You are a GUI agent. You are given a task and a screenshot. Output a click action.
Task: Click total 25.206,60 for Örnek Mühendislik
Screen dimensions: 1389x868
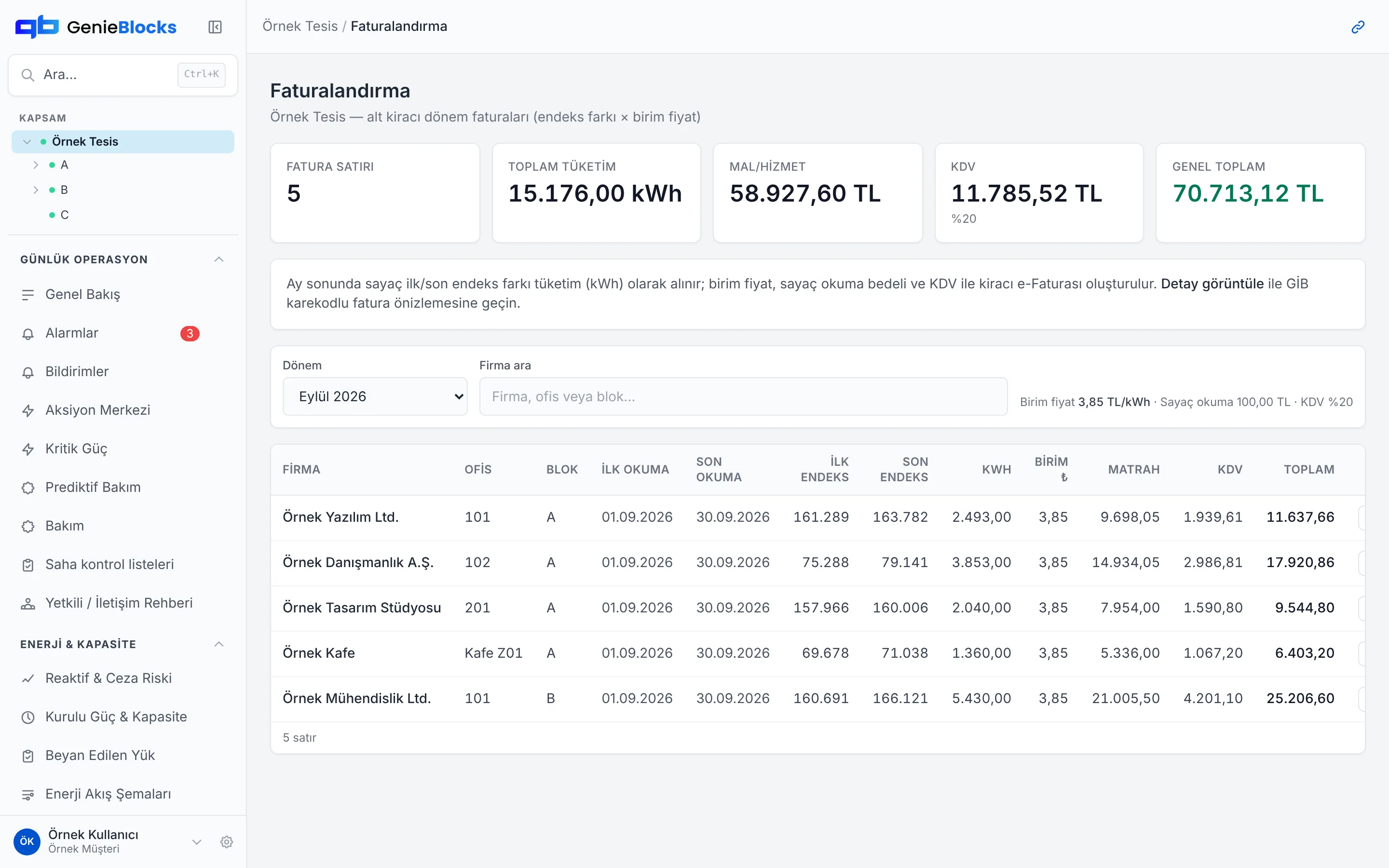click(1300, 699)
